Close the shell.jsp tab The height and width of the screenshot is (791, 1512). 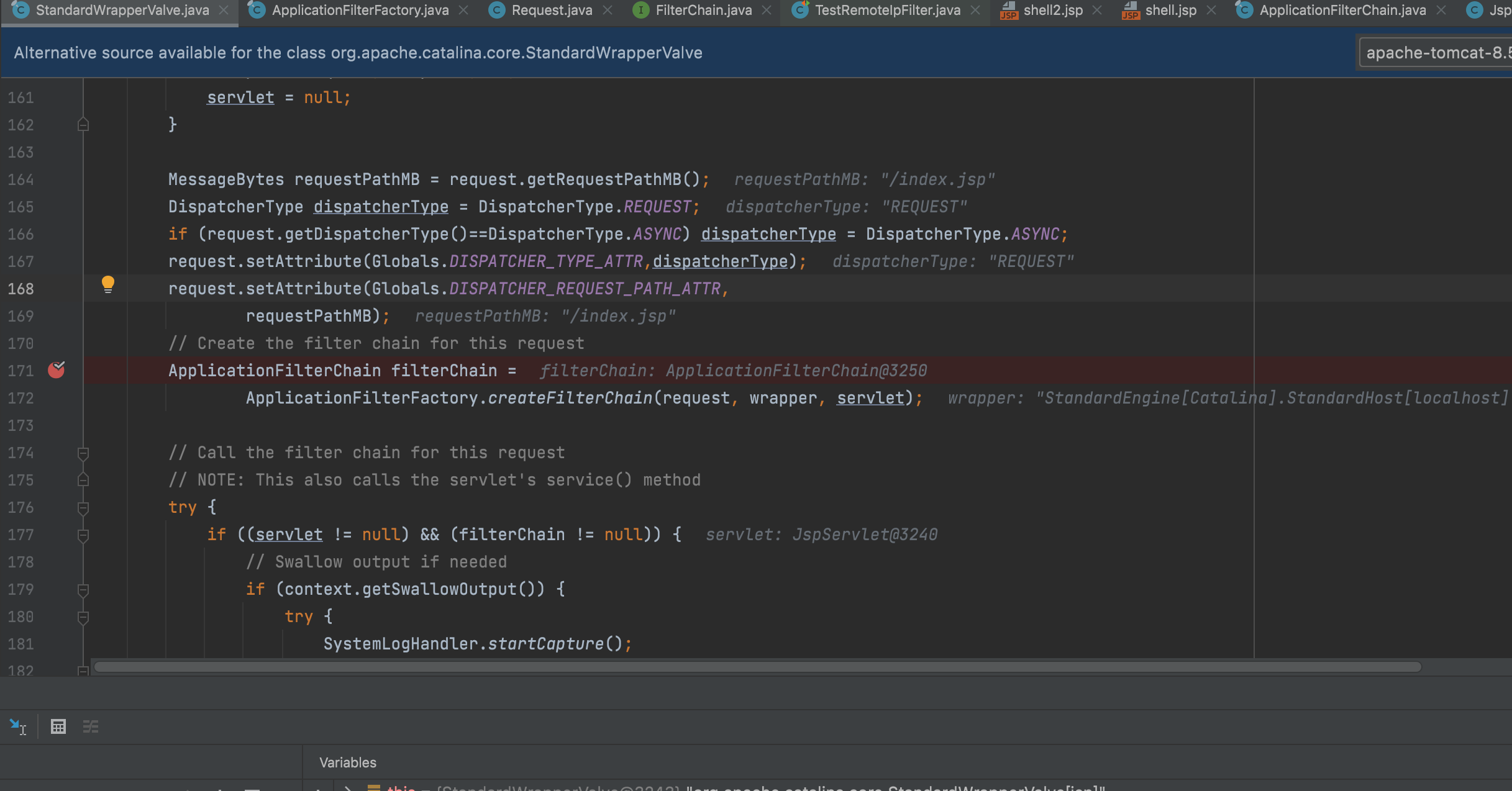[x=1211, y=10]
